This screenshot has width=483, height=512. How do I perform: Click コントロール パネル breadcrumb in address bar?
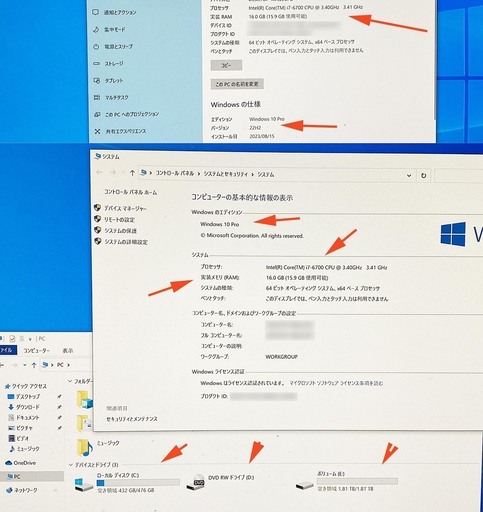click(175, 173)
